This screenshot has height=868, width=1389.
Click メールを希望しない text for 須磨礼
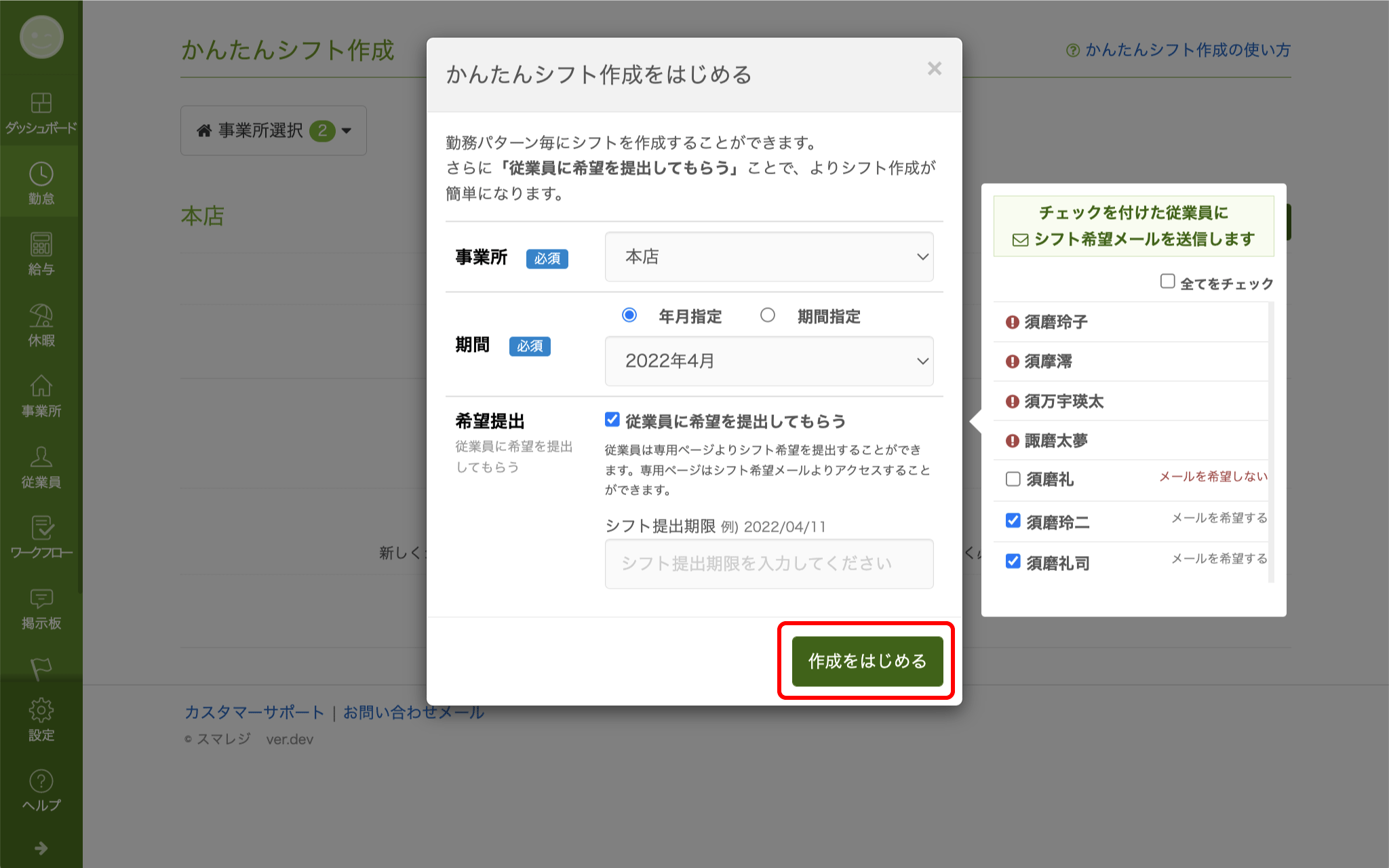[1213, 477]
